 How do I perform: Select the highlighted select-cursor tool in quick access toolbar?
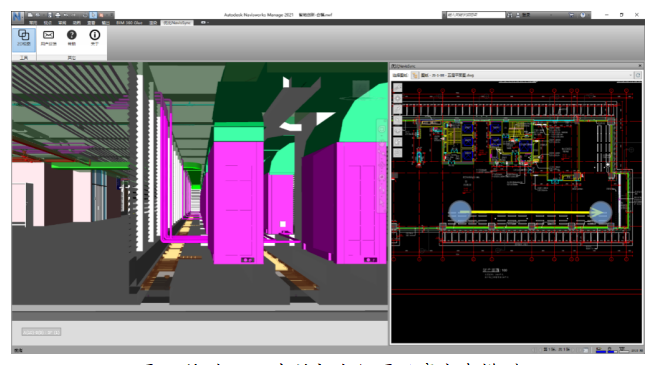93,15
